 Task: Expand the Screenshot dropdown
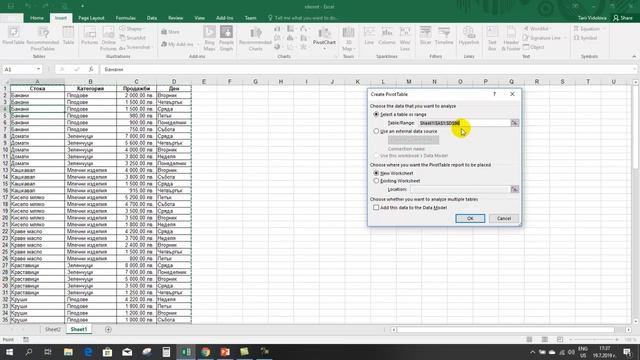pyautogui.click(x=152, y=47)
